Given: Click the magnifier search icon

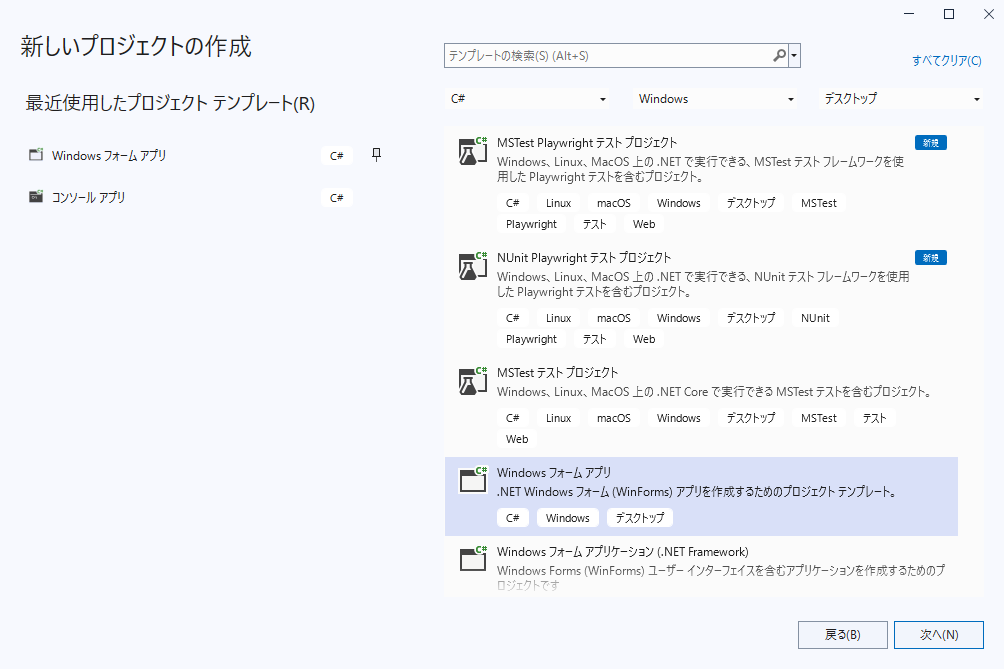Looking at the screenshot, I should [x=779, y=56].
